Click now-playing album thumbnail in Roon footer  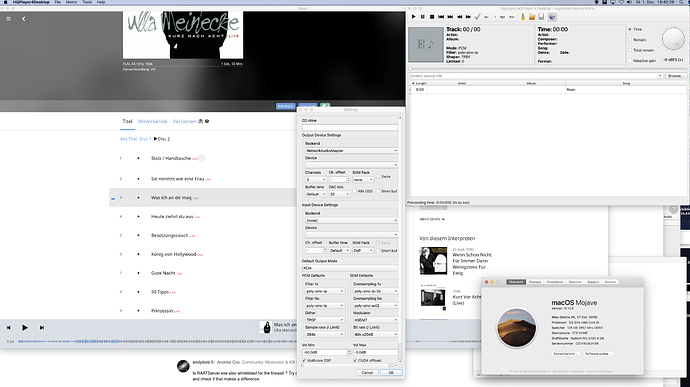(267, 327)
